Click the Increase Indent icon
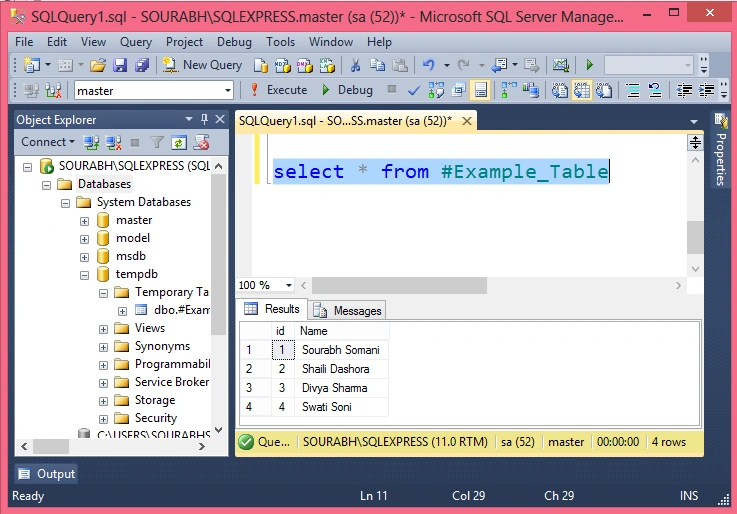 pos(706,90)
